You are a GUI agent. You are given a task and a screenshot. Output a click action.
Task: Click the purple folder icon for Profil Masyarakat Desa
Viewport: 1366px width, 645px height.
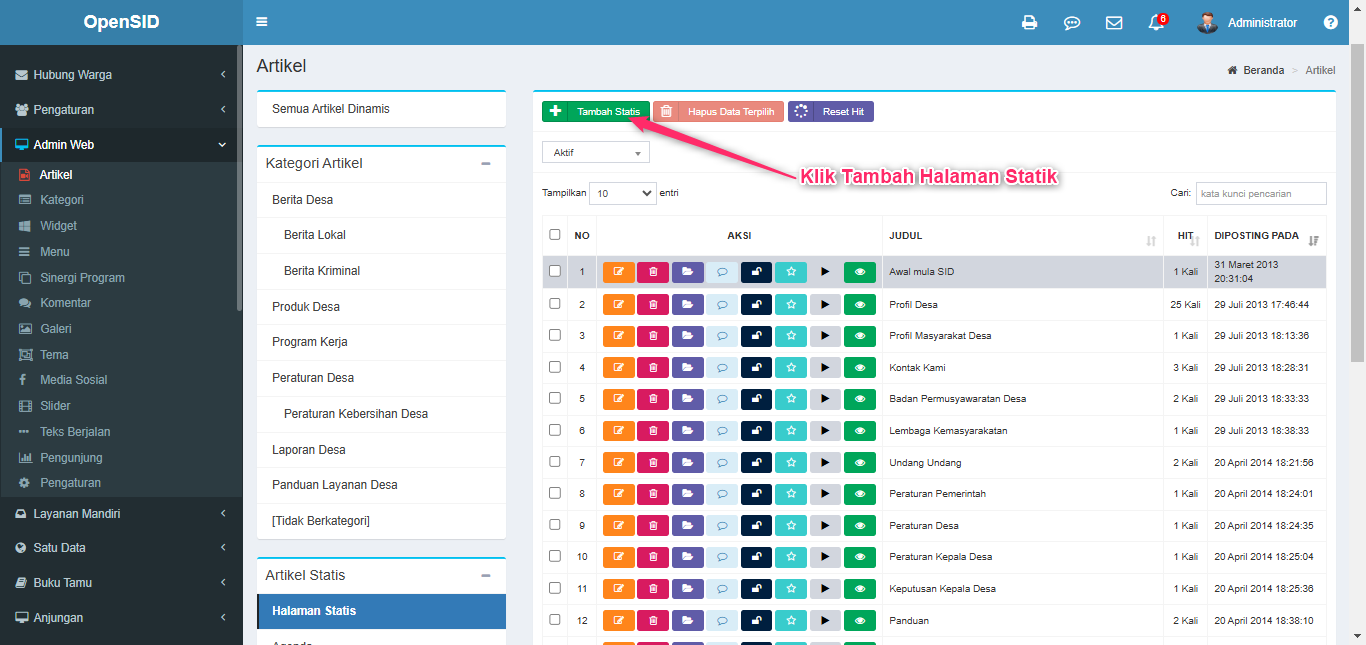[x=687, y=336]
